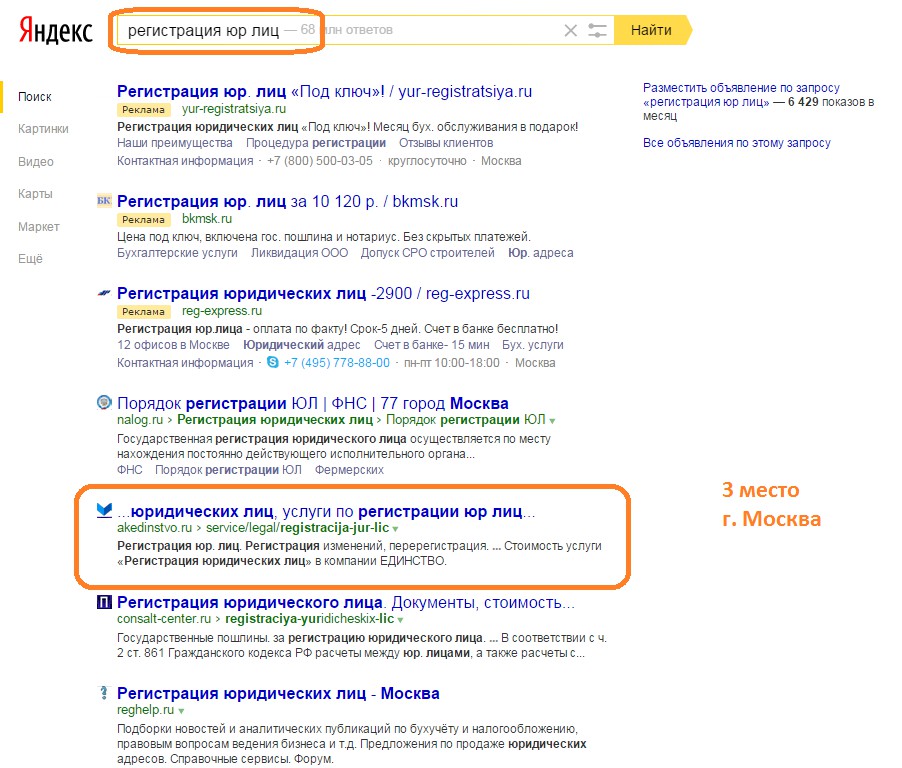Open Ликвидация ООО sitelink
This screenshot has width=902, height=768.
pos(299,253)
